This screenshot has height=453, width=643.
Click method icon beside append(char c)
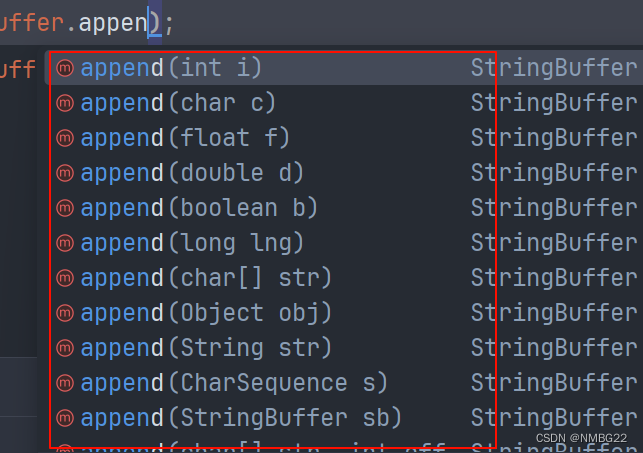(x=65, y=103)
